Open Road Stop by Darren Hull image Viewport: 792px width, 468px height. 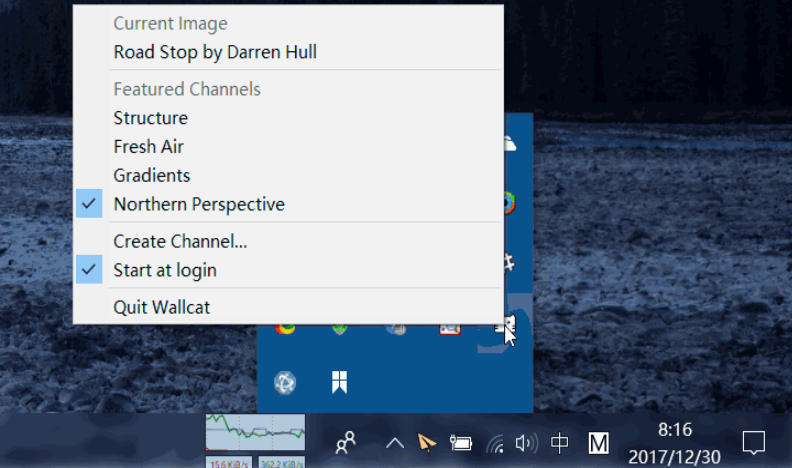[x=215, y=52]
